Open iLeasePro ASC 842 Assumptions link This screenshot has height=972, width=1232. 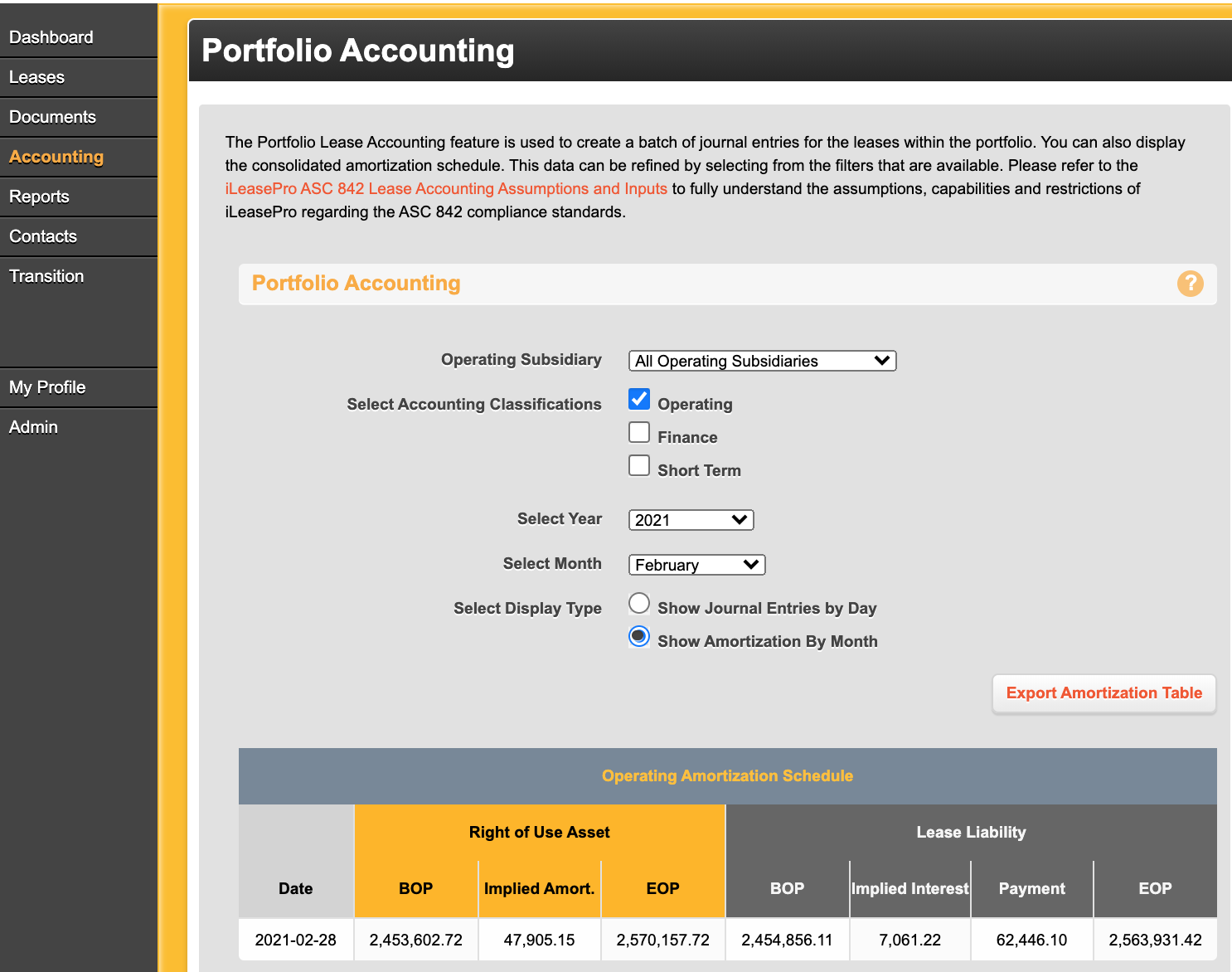446,188
